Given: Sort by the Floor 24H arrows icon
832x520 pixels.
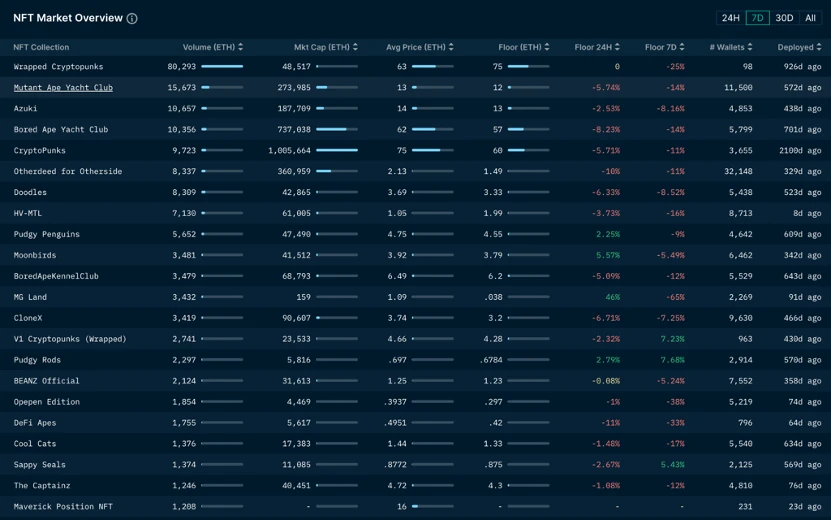Looking at the screenshot, I should pos(617,47).
